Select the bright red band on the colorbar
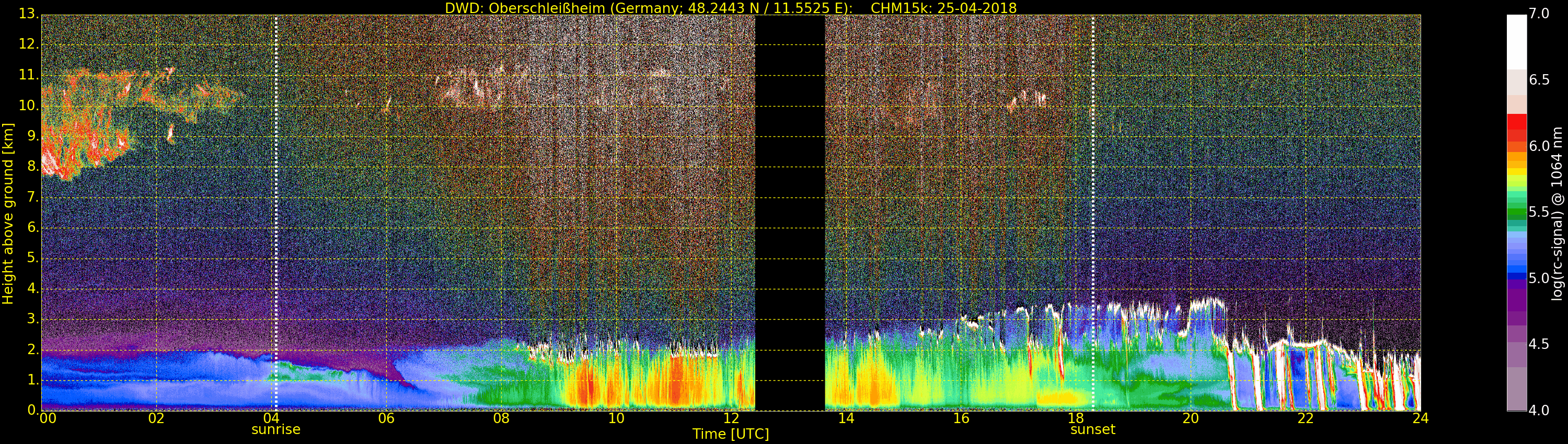Viewport: 1568px width, 444px height. pos(1516,122)
